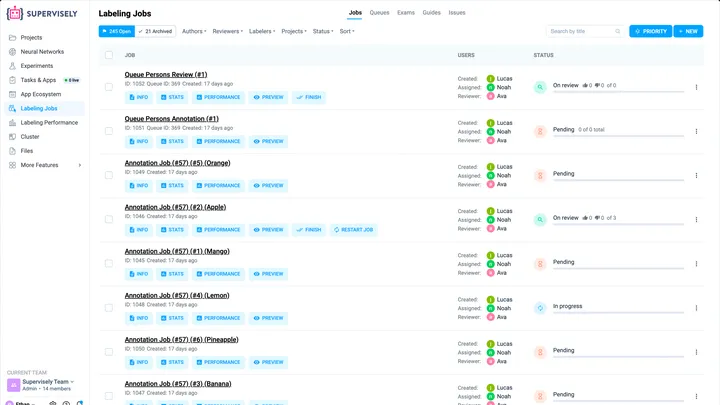The width and height of the screenshot is (720, 405).
Task: Select the Queue Persons Annotation job checkbox
Action: click(109, 131)
